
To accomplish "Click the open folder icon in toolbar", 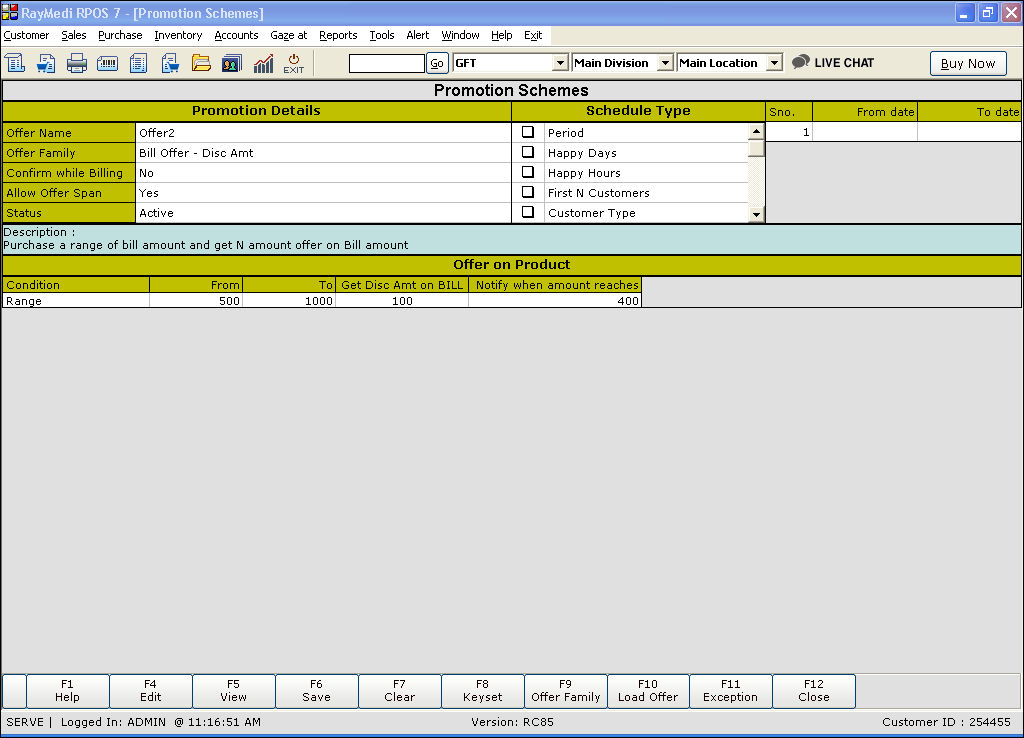I will point(201,63).
